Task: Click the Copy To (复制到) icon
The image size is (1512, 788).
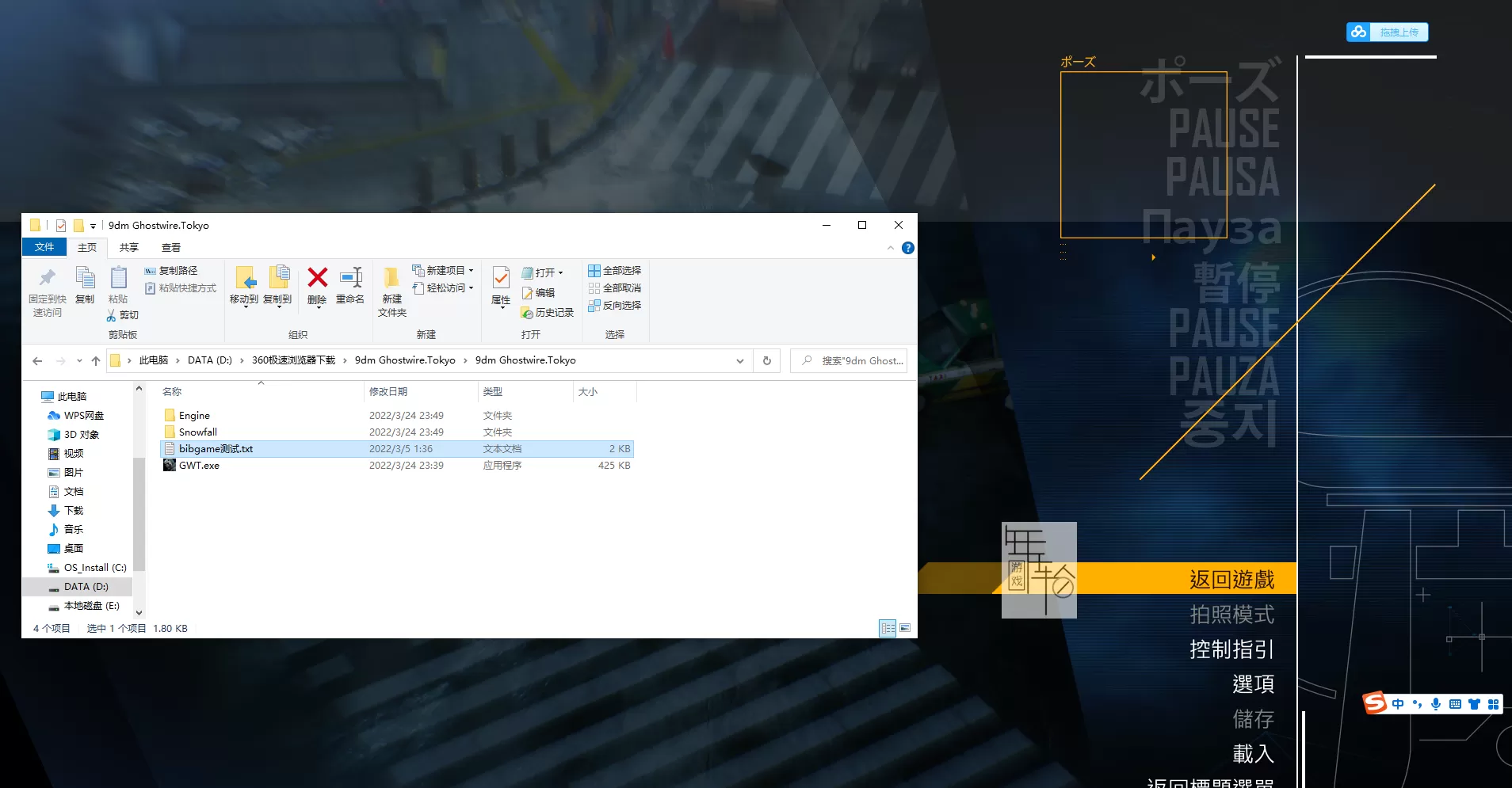Action: tap(278, 279)
